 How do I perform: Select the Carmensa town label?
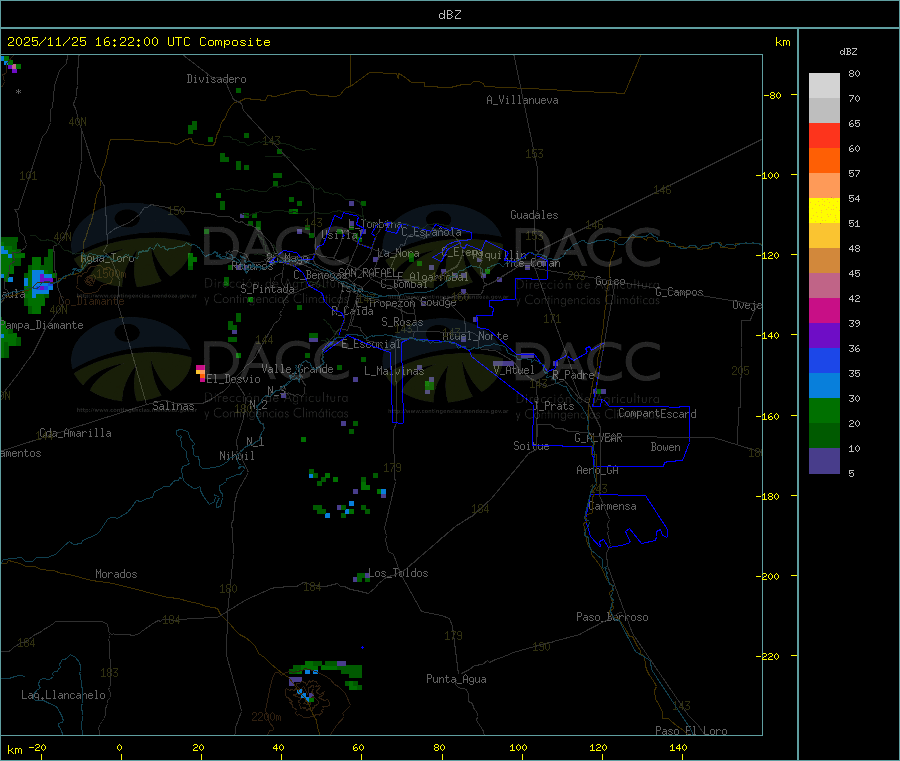click(x=612, y=506)
